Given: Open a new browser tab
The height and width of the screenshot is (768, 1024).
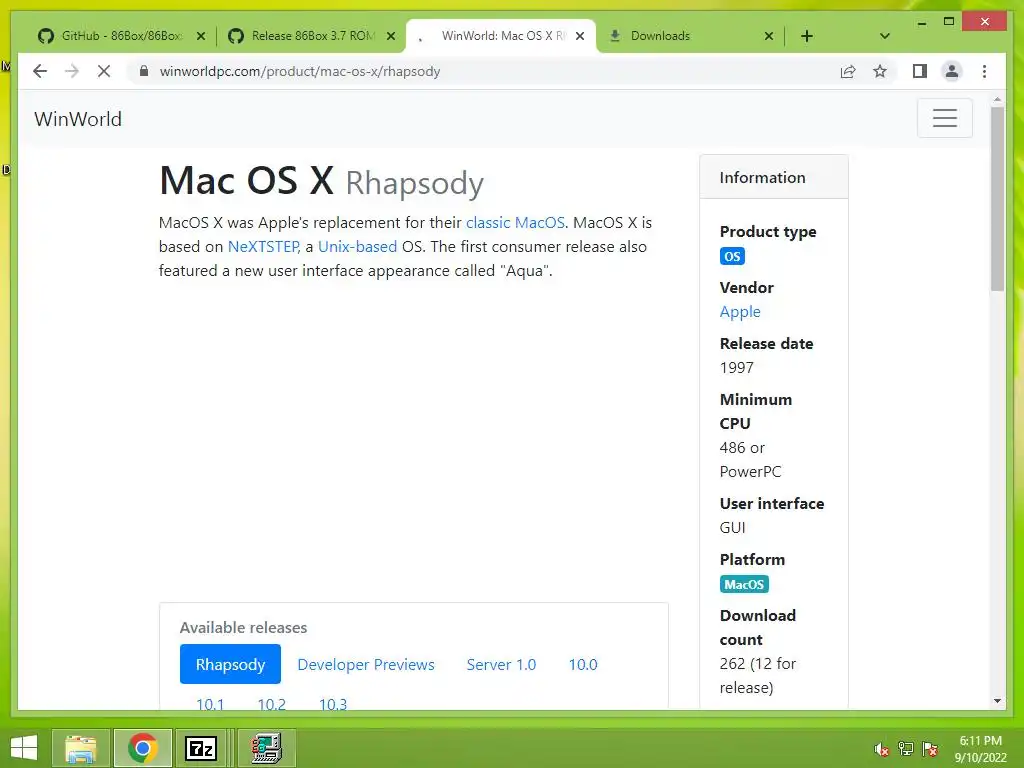Looking at the screenshot, I should 807,36.
